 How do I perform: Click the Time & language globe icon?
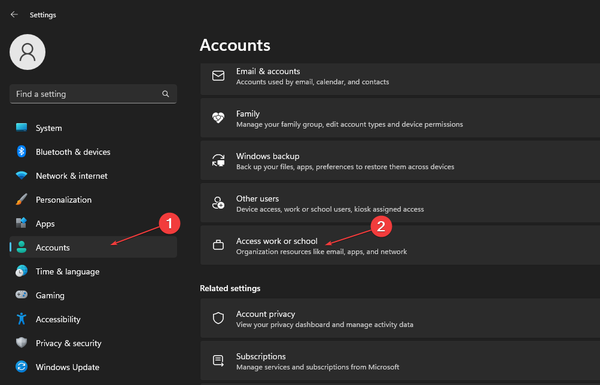tap(21, 271)
